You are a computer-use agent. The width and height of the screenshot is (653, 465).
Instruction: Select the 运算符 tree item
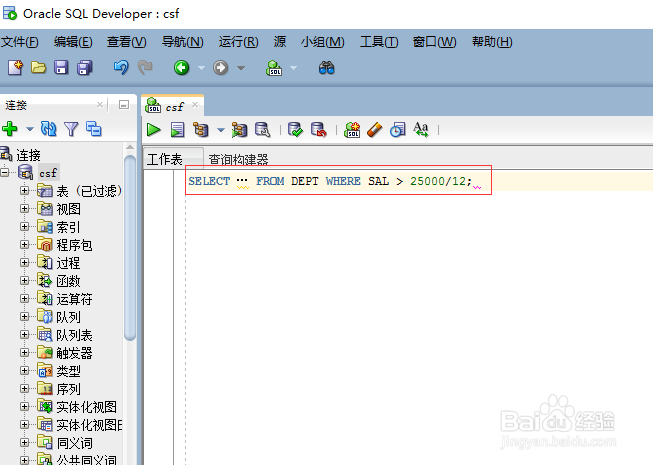pyautogui.click(x=74, y=299)
